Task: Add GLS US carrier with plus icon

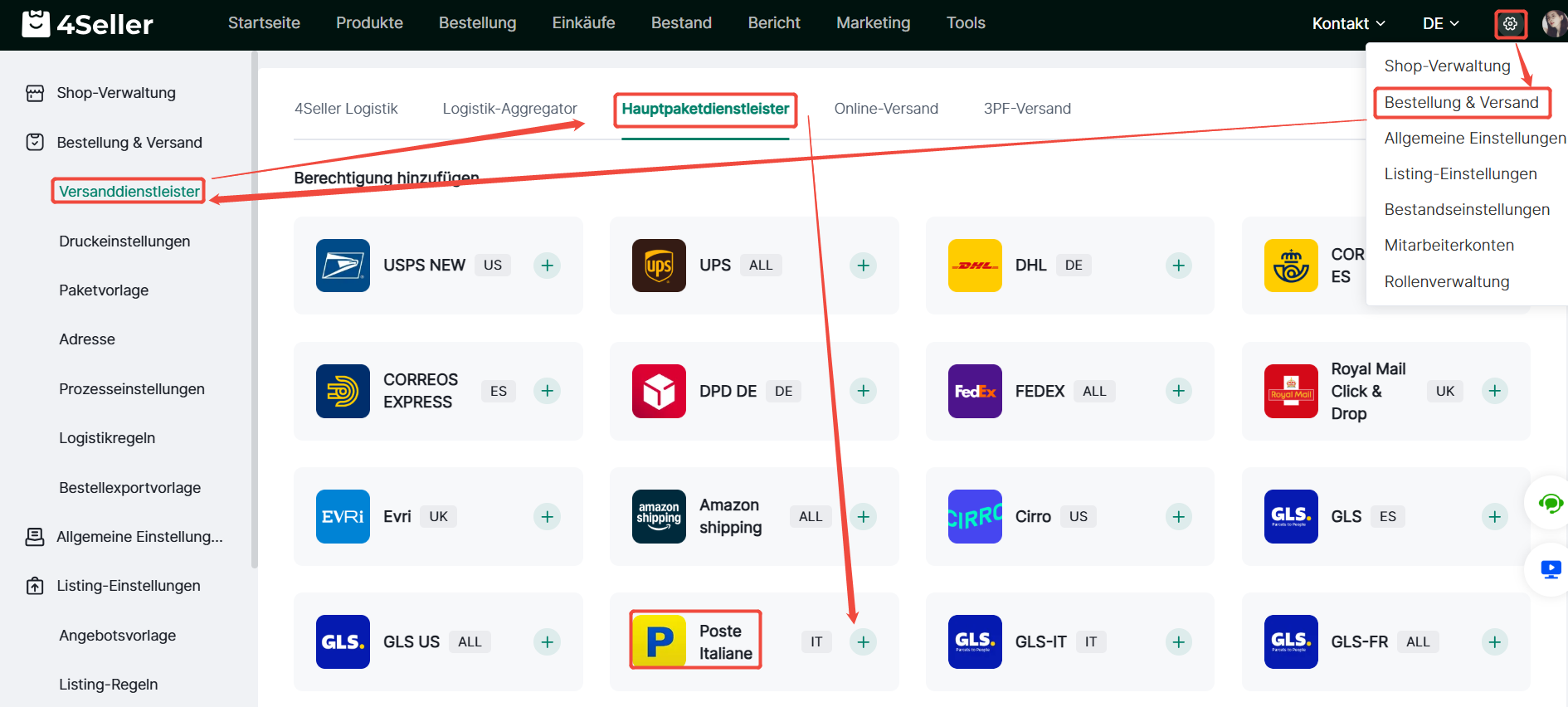Action: tap(547, 642)
